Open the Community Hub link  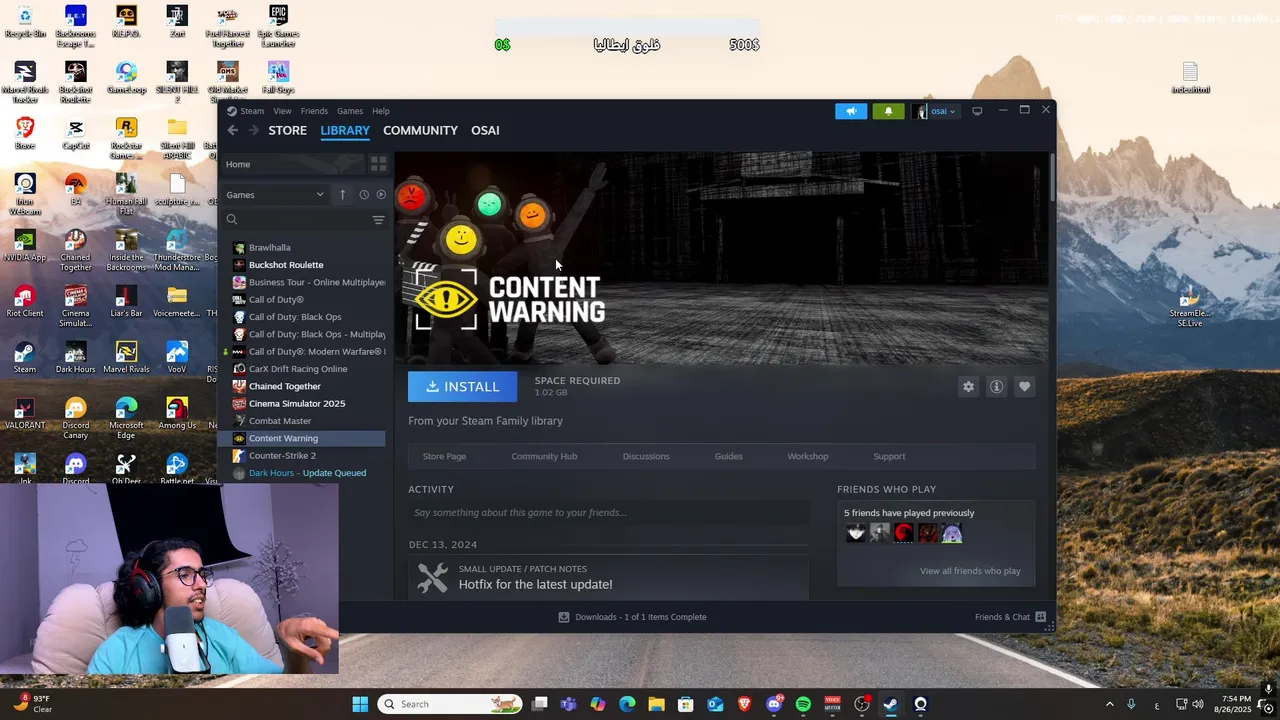(544, 456)
